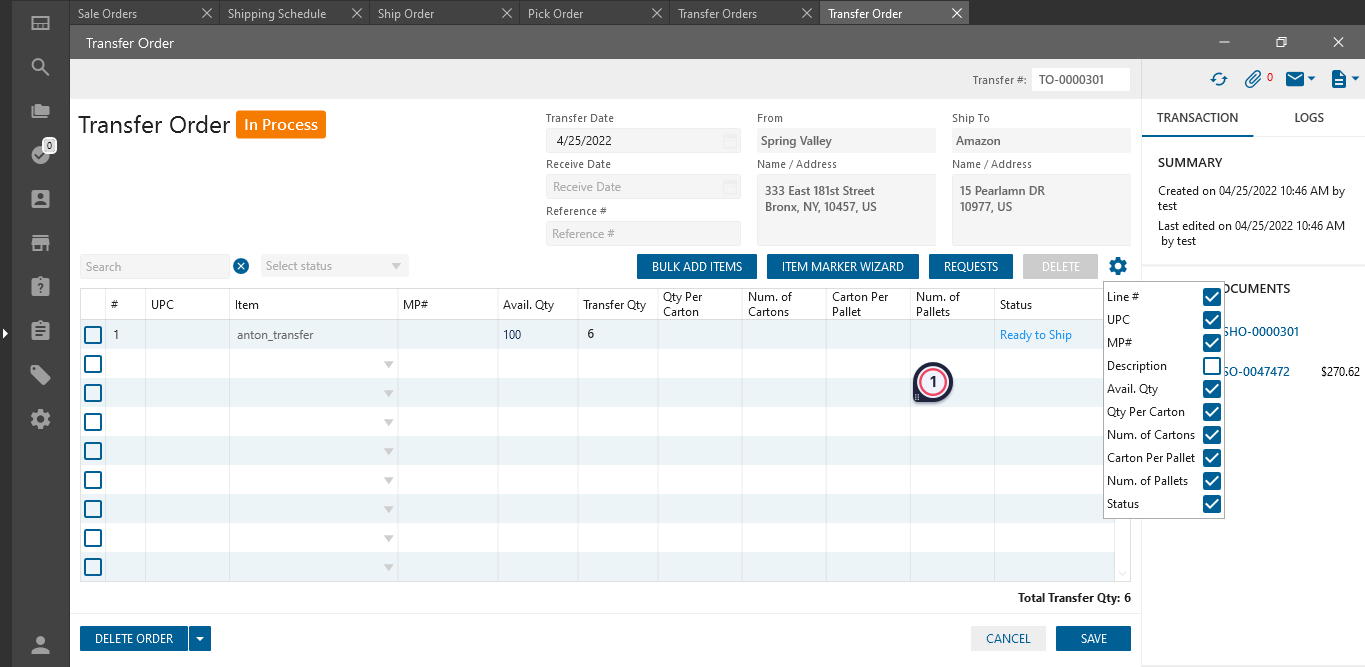The height and width of the screenshot is (667, 1365).
Task: Uncheck the UPC column checkbox
Action: click(x=1211, y=320)
